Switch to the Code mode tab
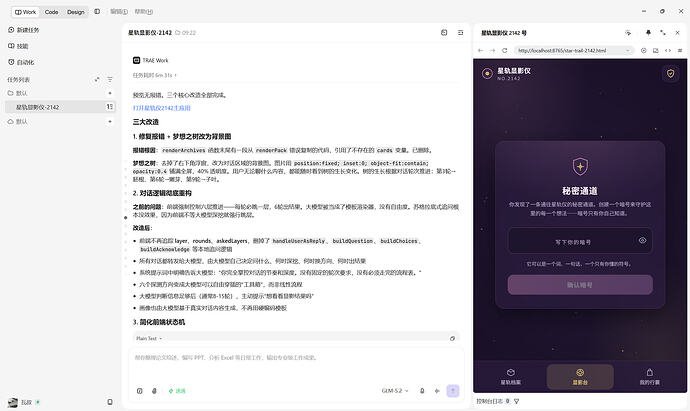This screenshot has width=690, height=411. pos(51,12)
